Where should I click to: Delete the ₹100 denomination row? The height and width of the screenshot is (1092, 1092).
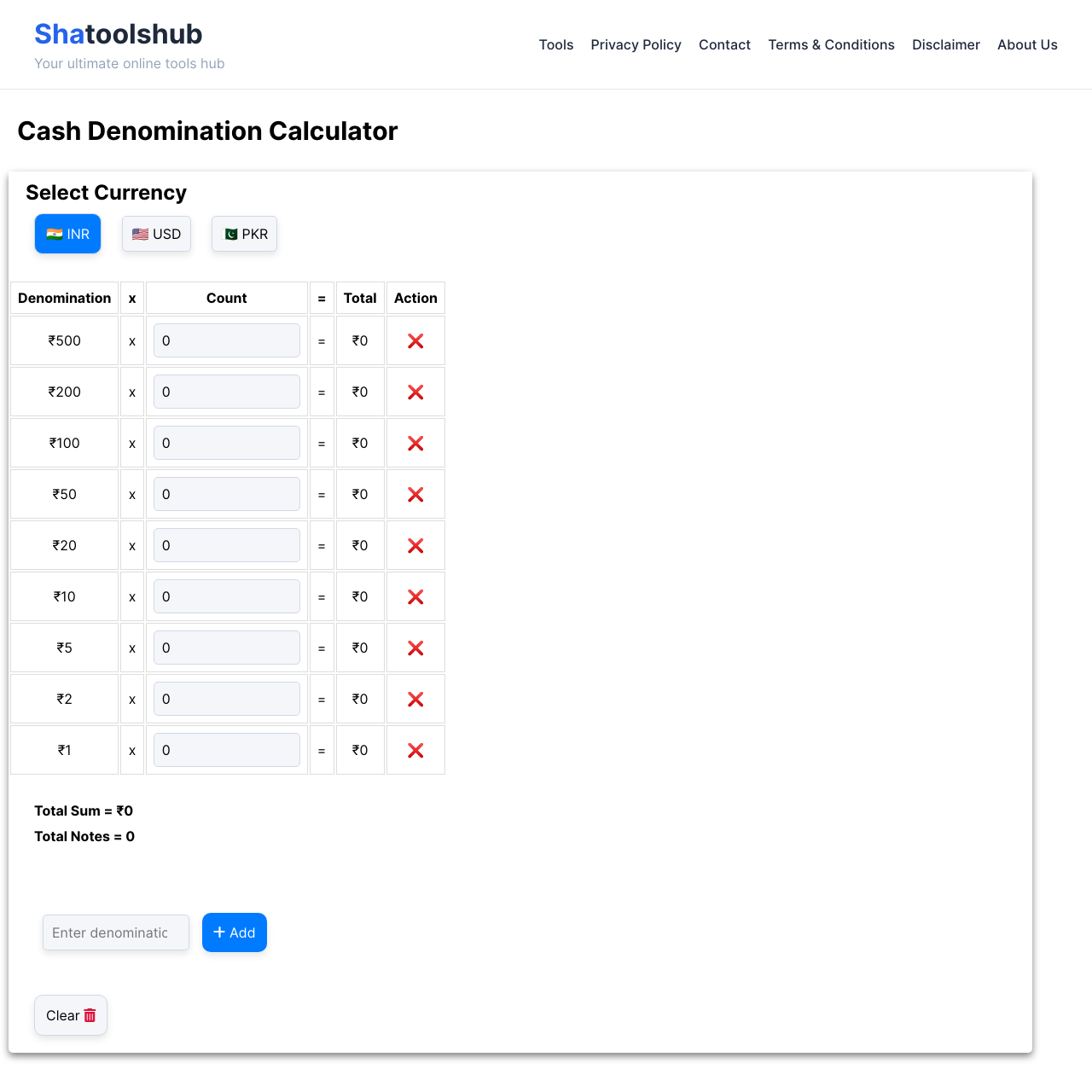click(x=415, y=443)
